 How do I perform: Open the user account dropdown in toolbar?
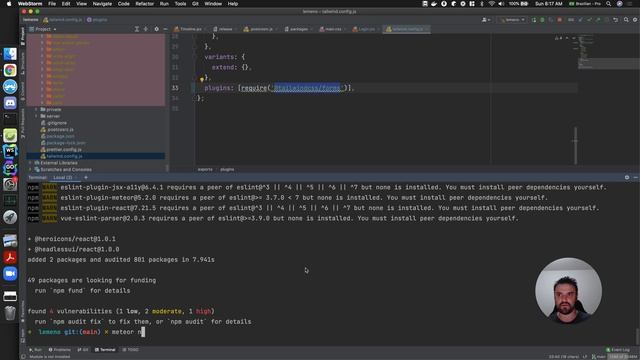486,20
